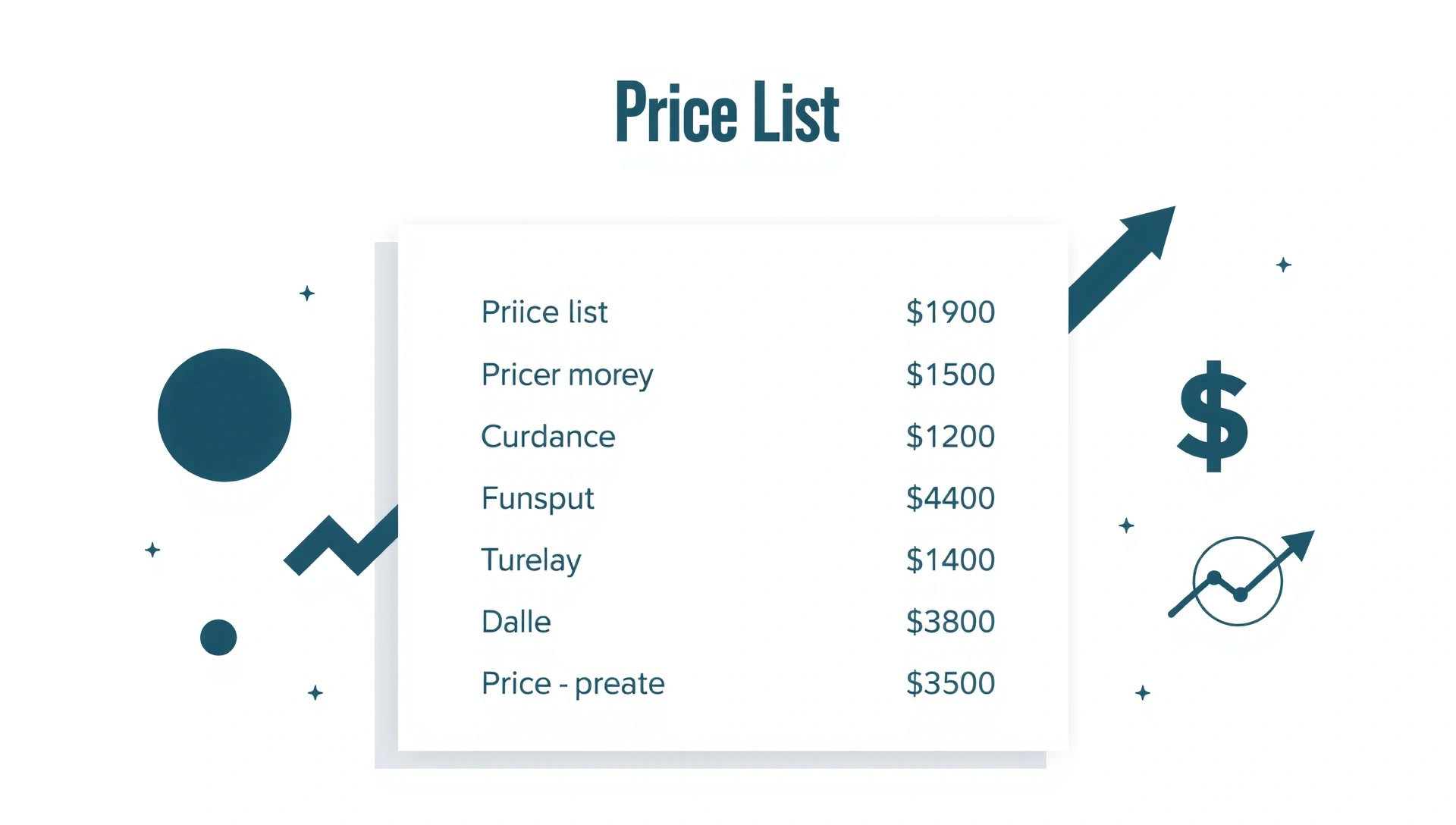
Task: Click the large dollar sign icon
Action: 1213,416
